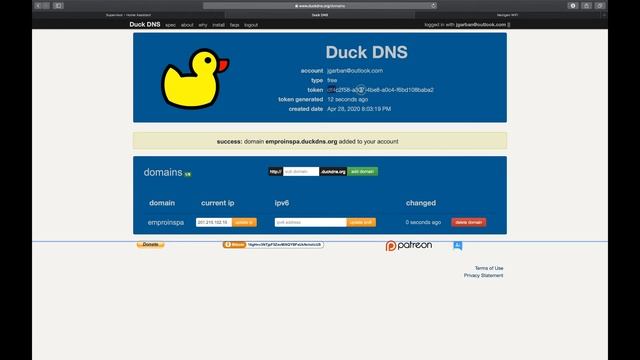
Task: Click the account token value
Action: pos(380,90)
